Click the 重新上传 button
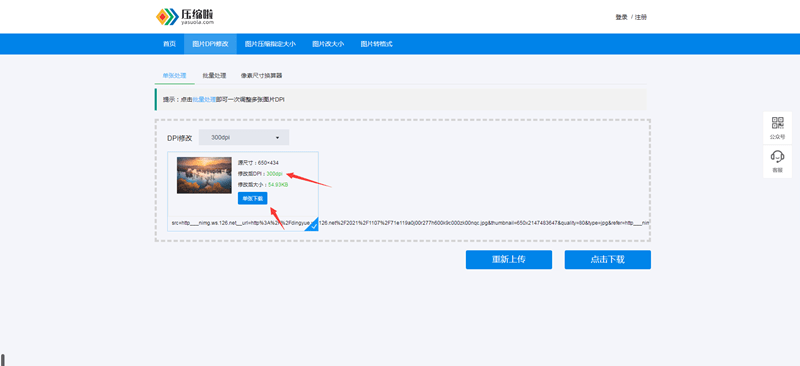This screenshot has width=800, height=366. [509, 259]
